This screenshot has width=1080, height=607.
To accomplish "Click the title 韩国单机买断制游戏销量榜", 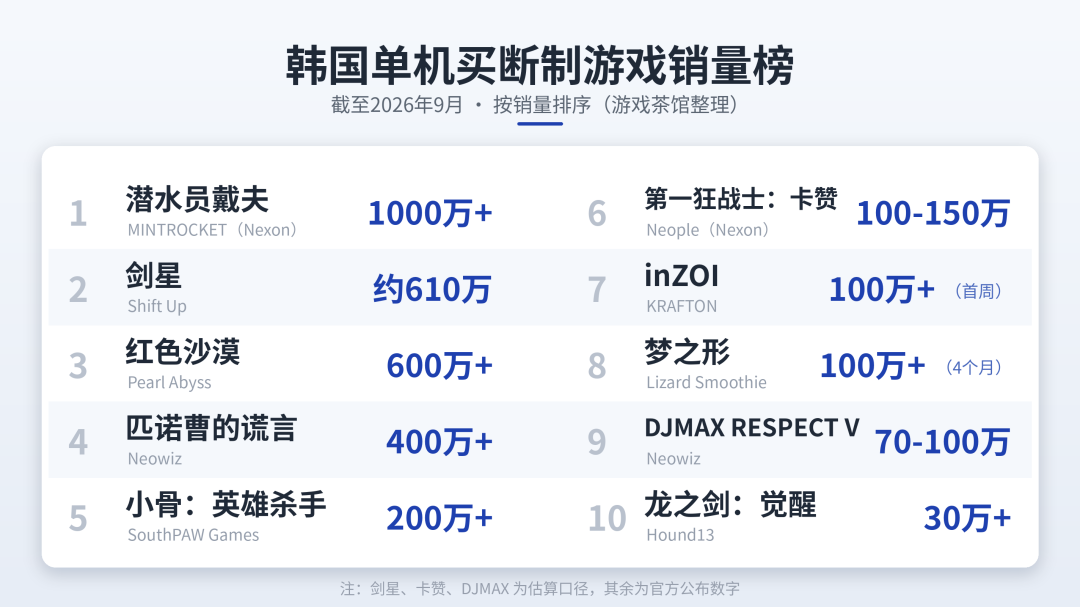I will [540, 65].
